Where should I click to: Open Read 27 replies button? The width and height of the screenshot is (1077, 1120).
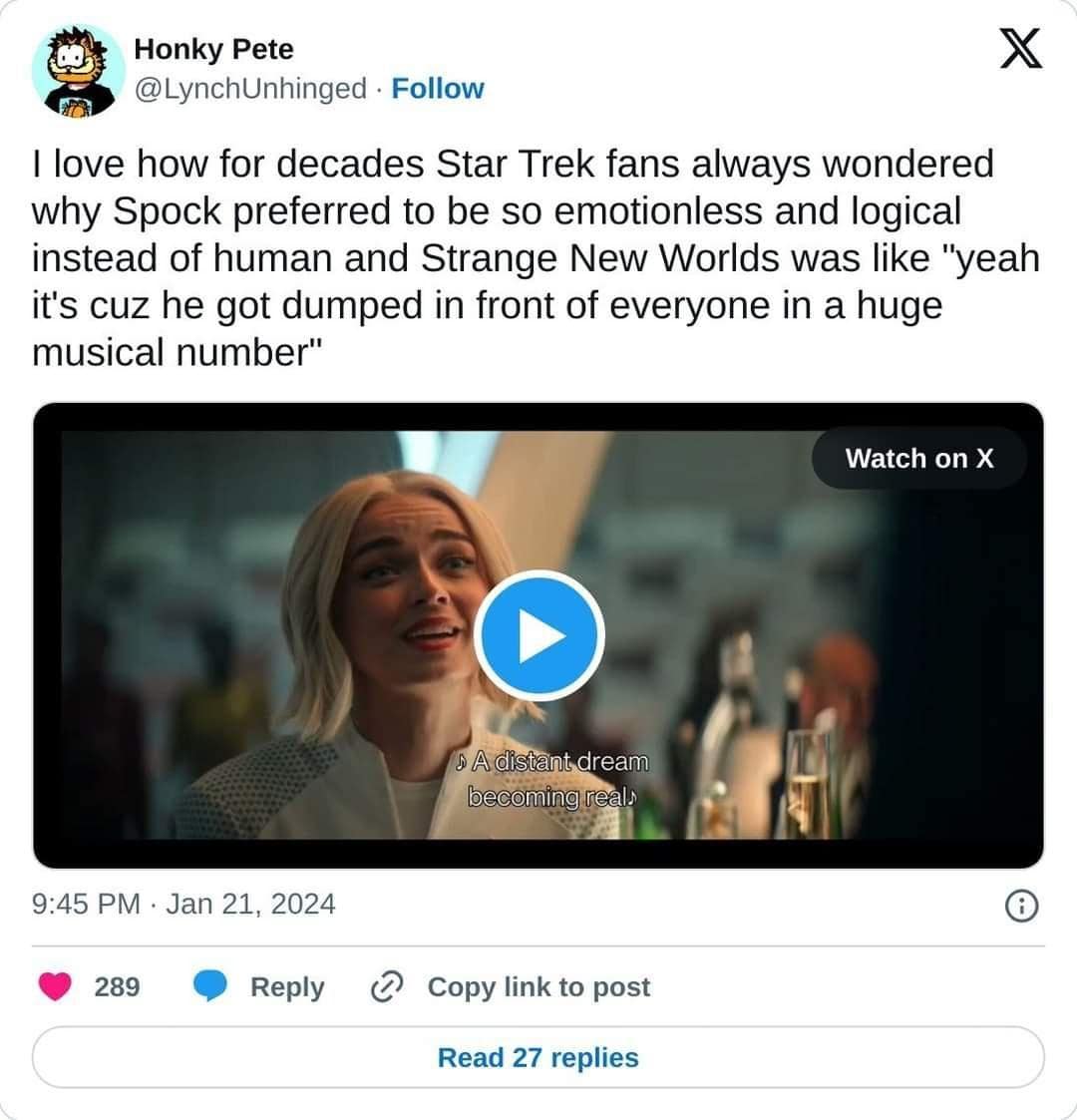click(538, 1057)
